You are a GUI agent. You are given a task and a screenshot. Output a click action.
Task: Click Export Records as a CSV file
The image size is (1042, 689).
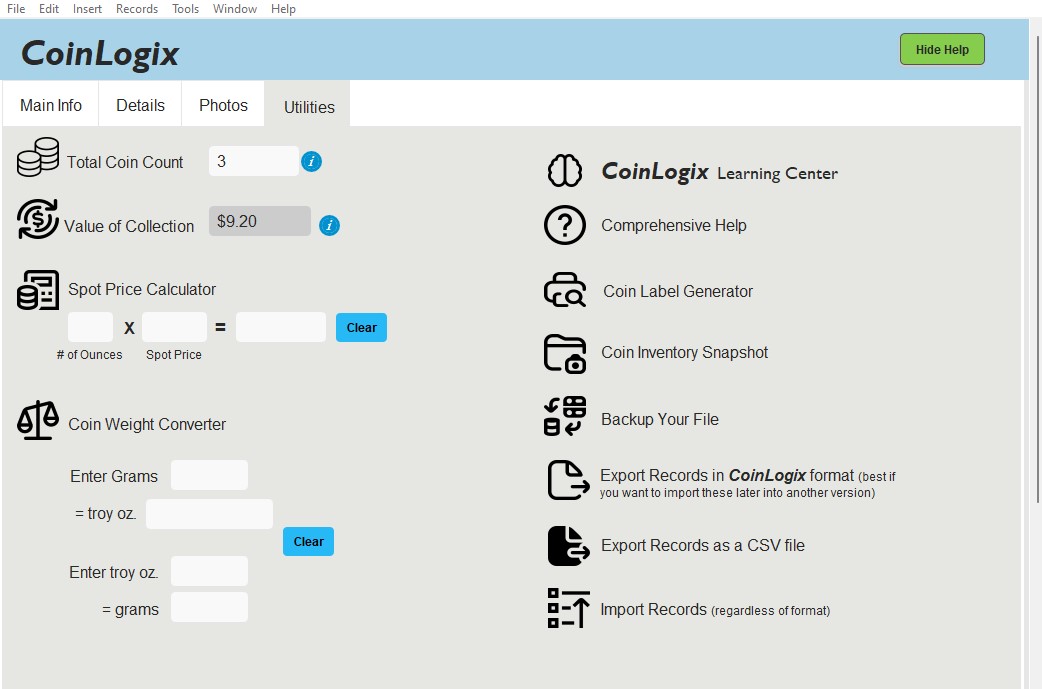click(x=702, y=545)
